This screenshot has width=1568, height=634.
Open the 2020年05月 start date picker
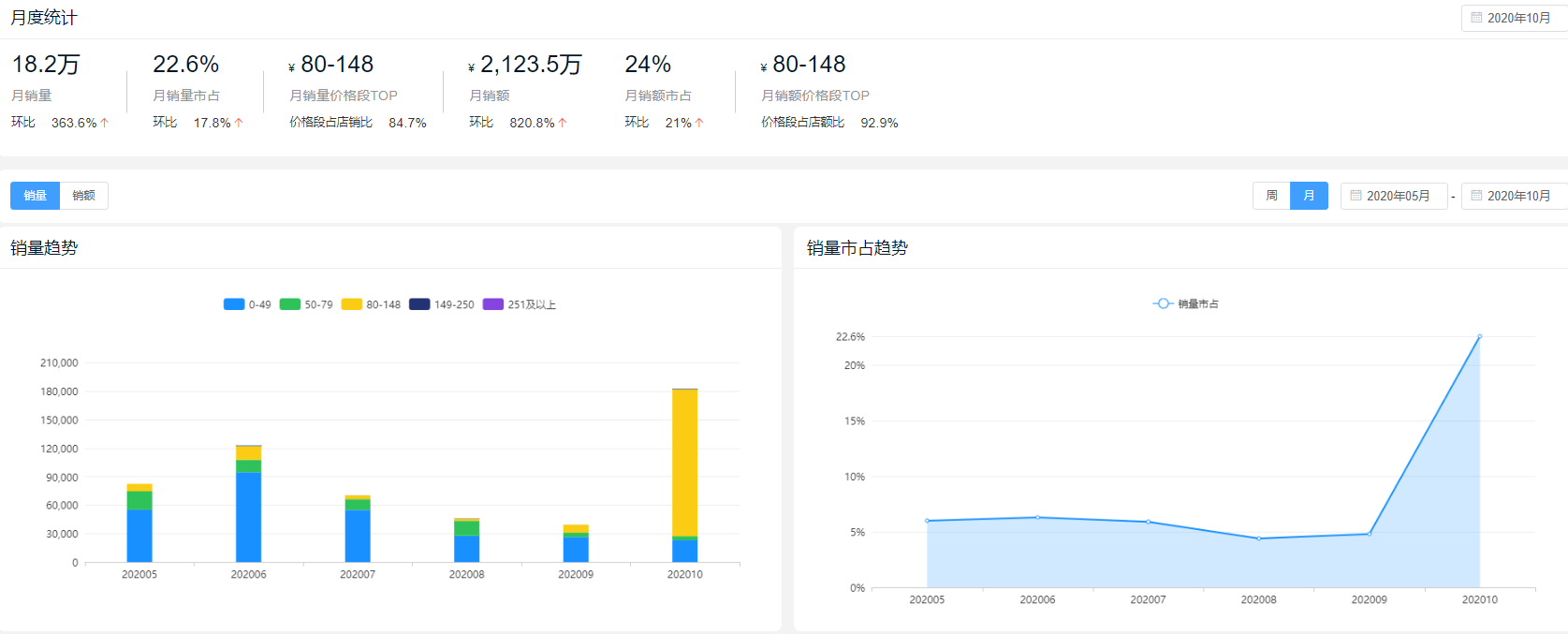coord(1394,196)
